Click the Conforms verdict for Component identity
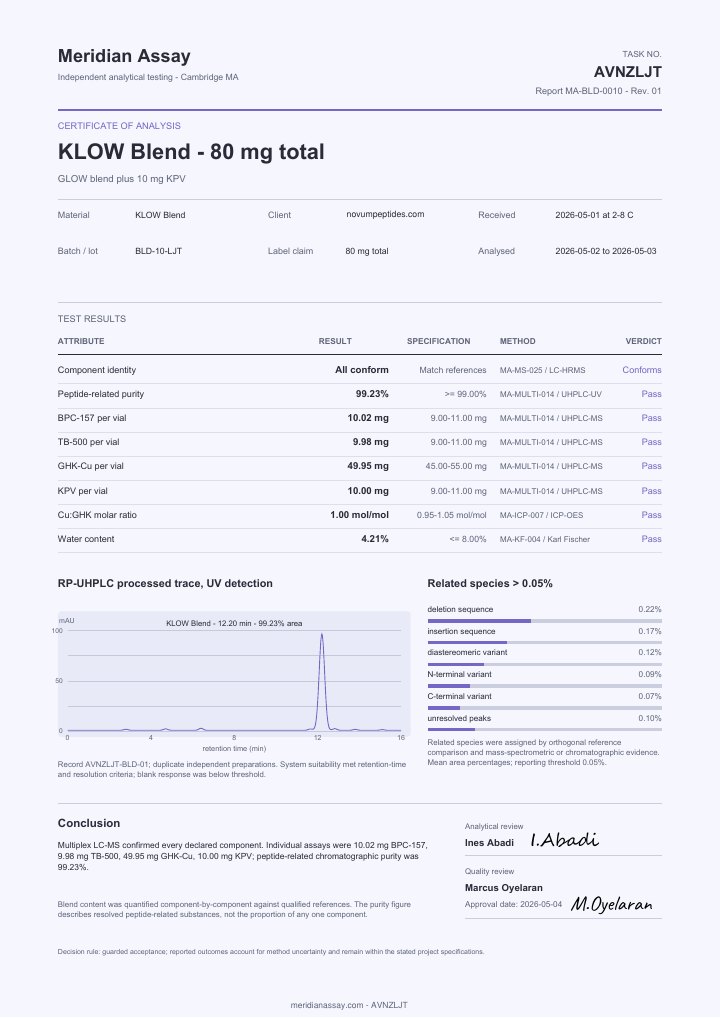Viewport: 720px width, 1018px height. pos(641,370)
